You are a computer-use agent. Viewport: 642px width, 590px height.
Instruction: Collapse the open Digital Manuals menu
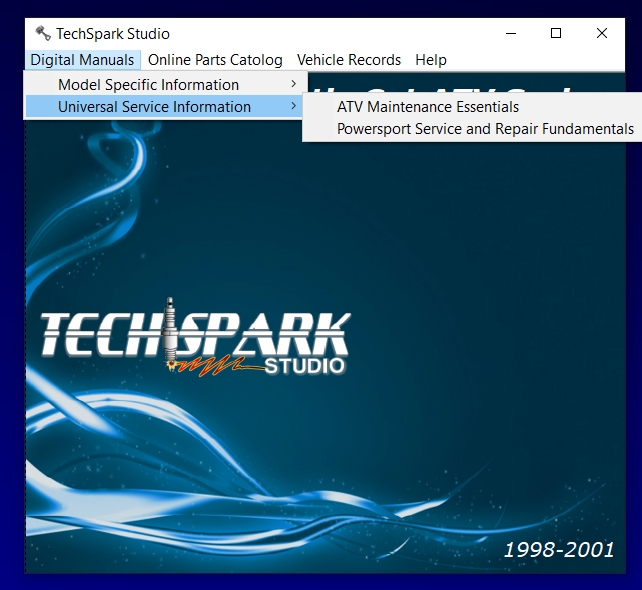[x=82, y=60]
